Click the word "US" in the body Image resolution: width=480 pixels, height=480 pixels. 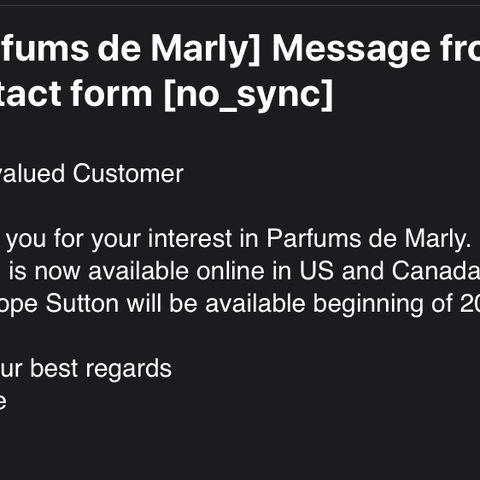317,271
